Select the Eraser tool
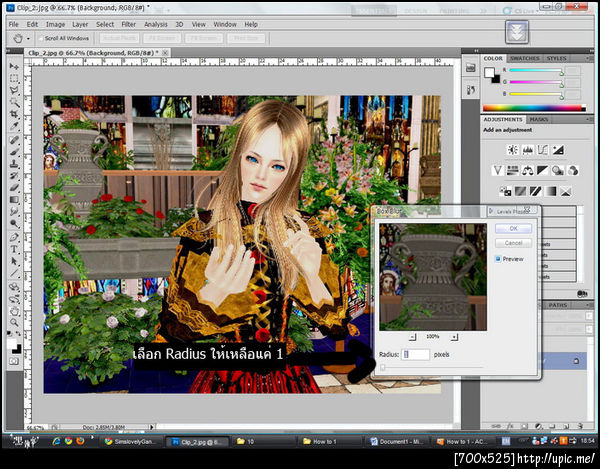 14,187
